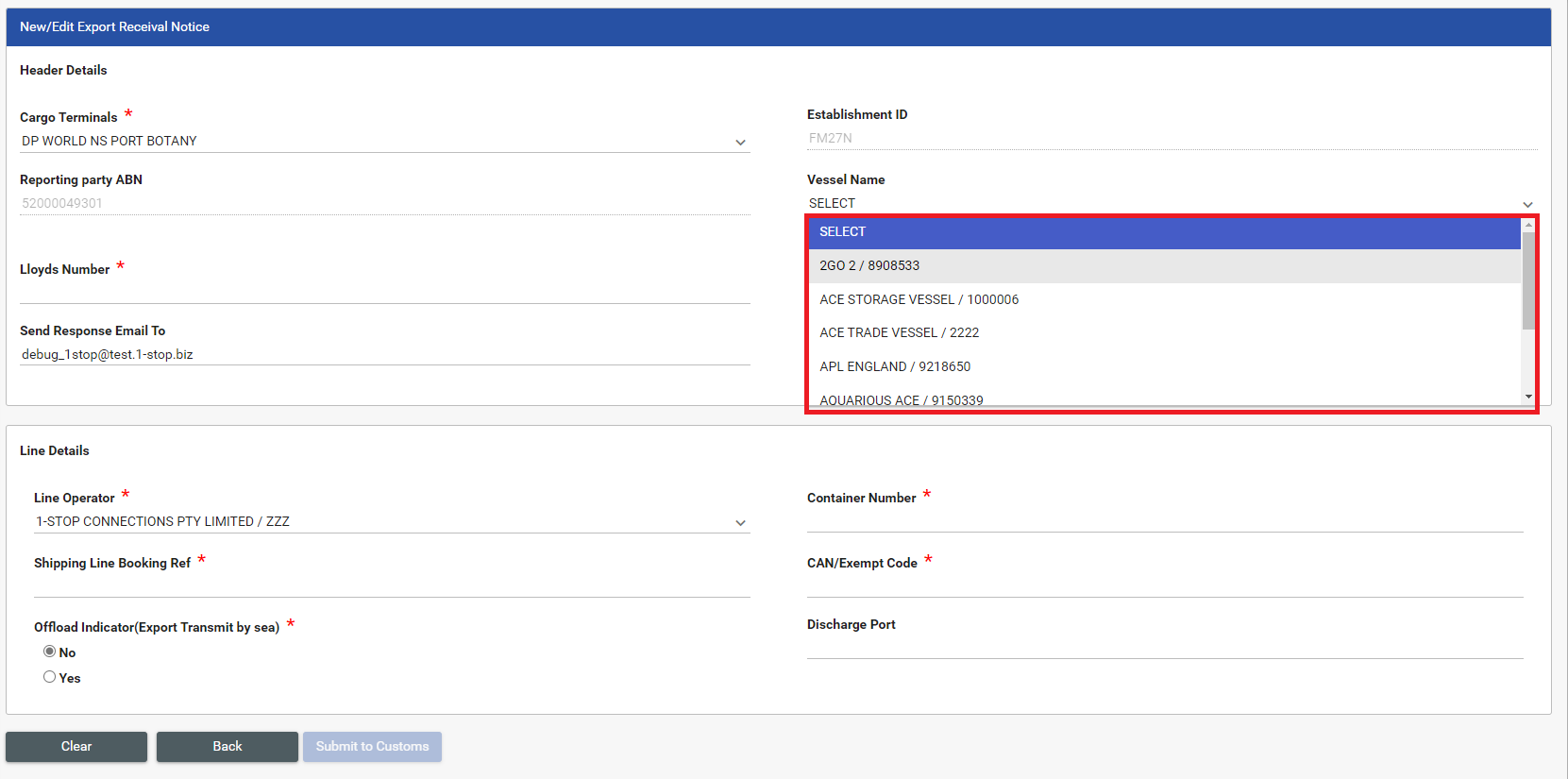Expand the Vessel Name dropdown

click(1171, 204)
